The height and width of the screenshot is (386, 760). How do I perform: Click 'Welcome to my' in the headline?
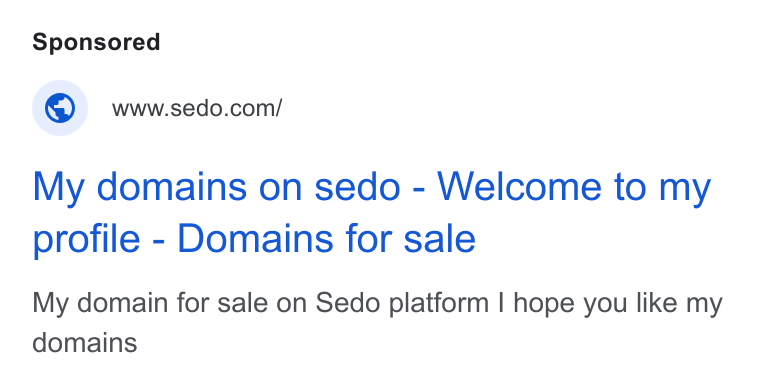tap(574, 187)
